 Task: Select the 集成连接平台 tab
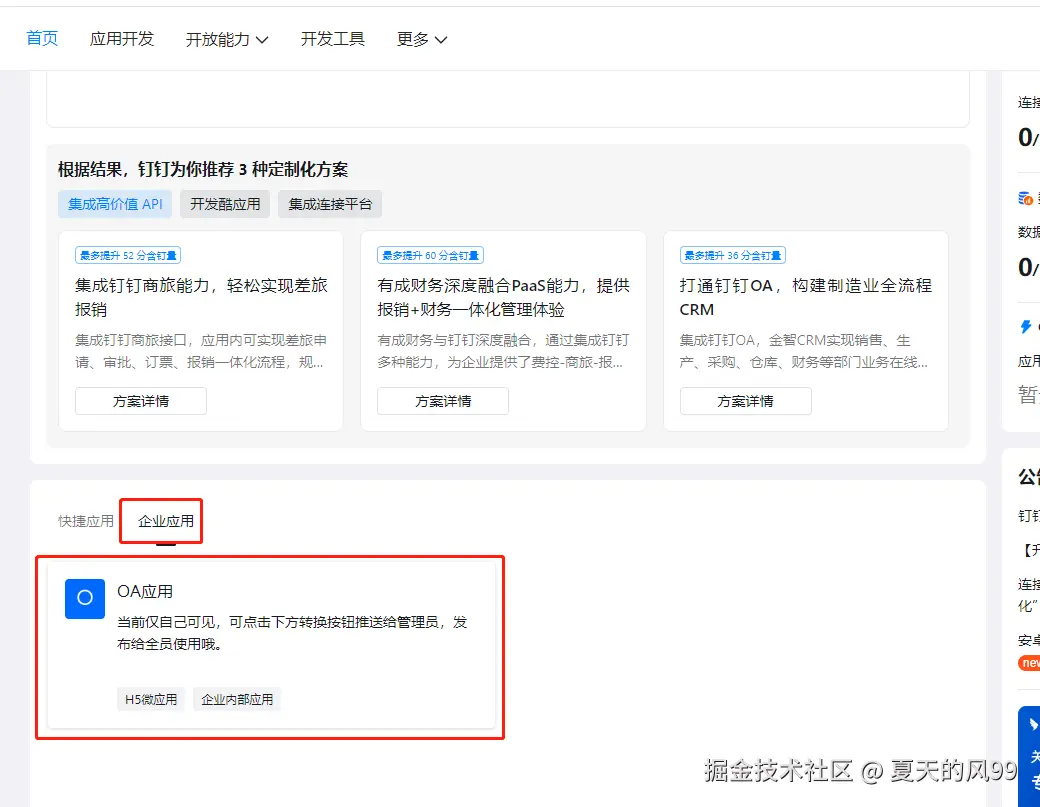pyautogui.click(x=330, y=204)
